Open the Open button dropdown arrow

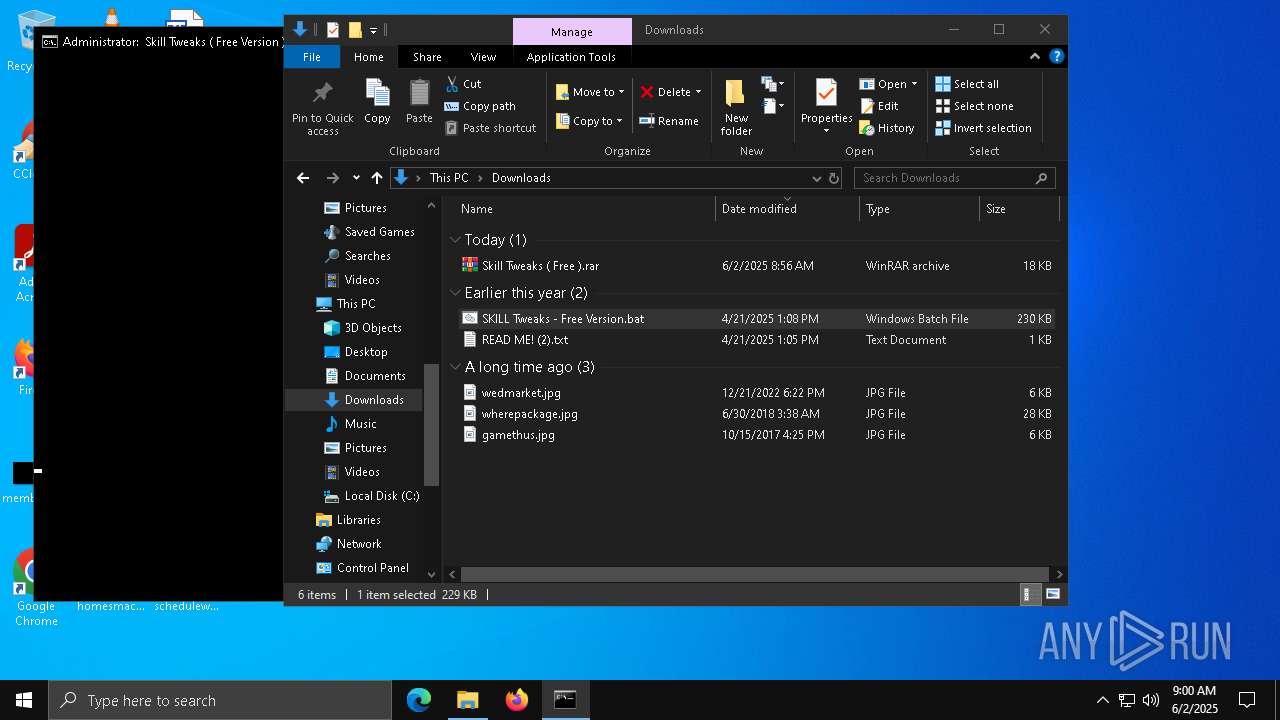point(914,84)
